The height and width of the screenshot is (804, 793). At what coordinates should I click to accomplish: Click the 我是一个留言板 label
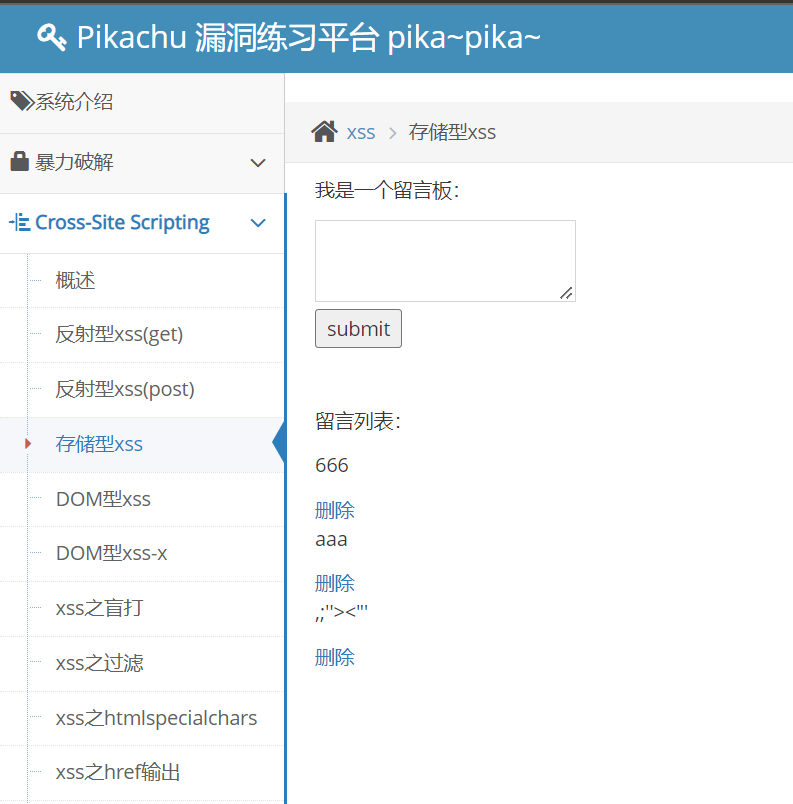tap(387, 191)
